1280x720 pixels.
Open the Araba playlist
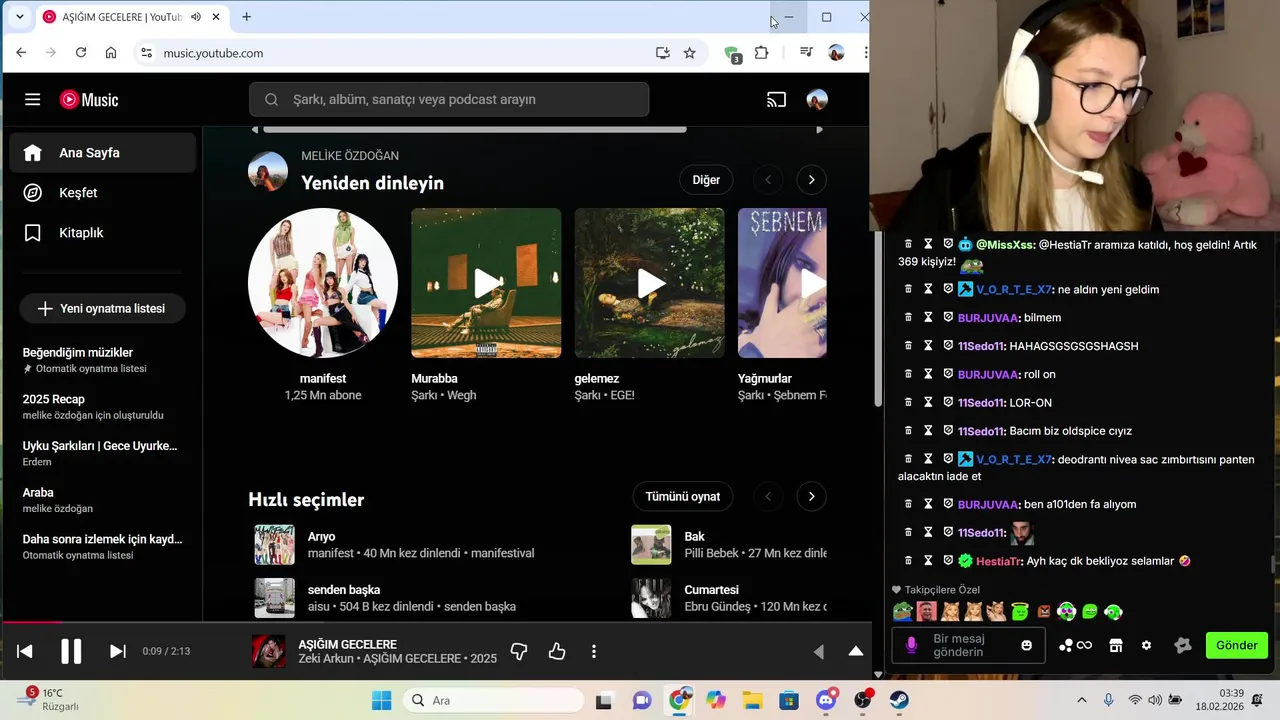(x=103, y=500)
